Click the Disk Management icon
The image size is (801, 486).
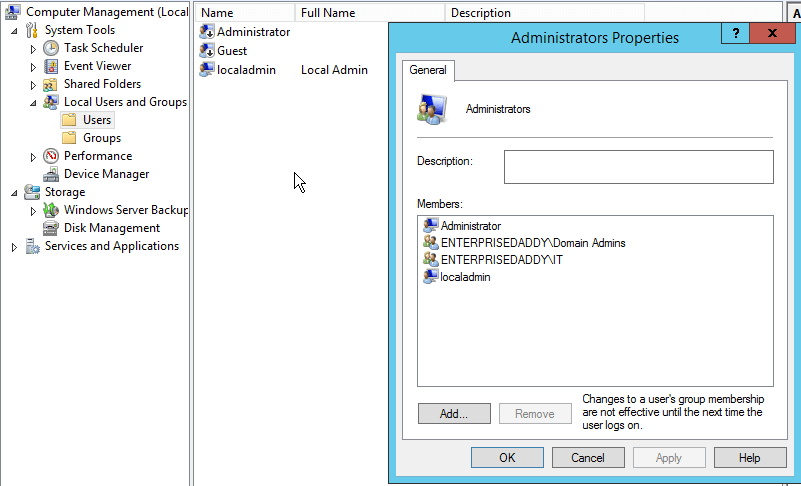[x=51, y=228]
